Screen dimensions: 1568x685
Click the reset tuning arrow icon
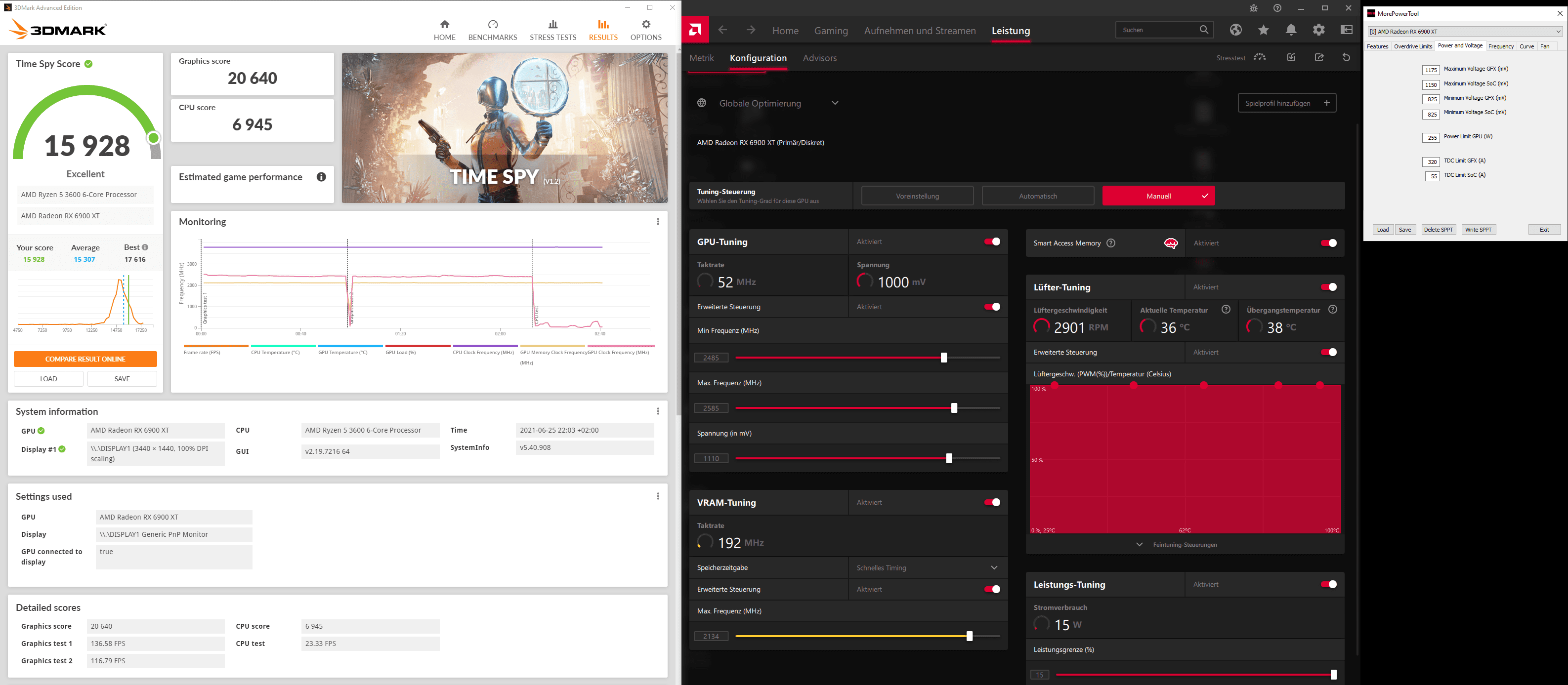tap(1347, 57)
